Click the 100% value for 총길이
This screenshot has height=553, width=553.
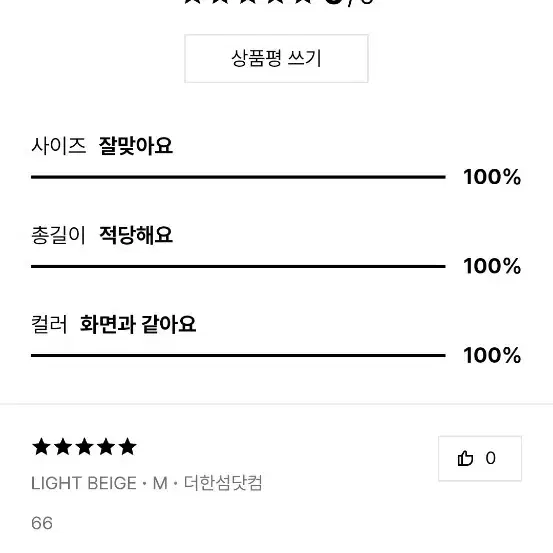click(x=492, y=266)
